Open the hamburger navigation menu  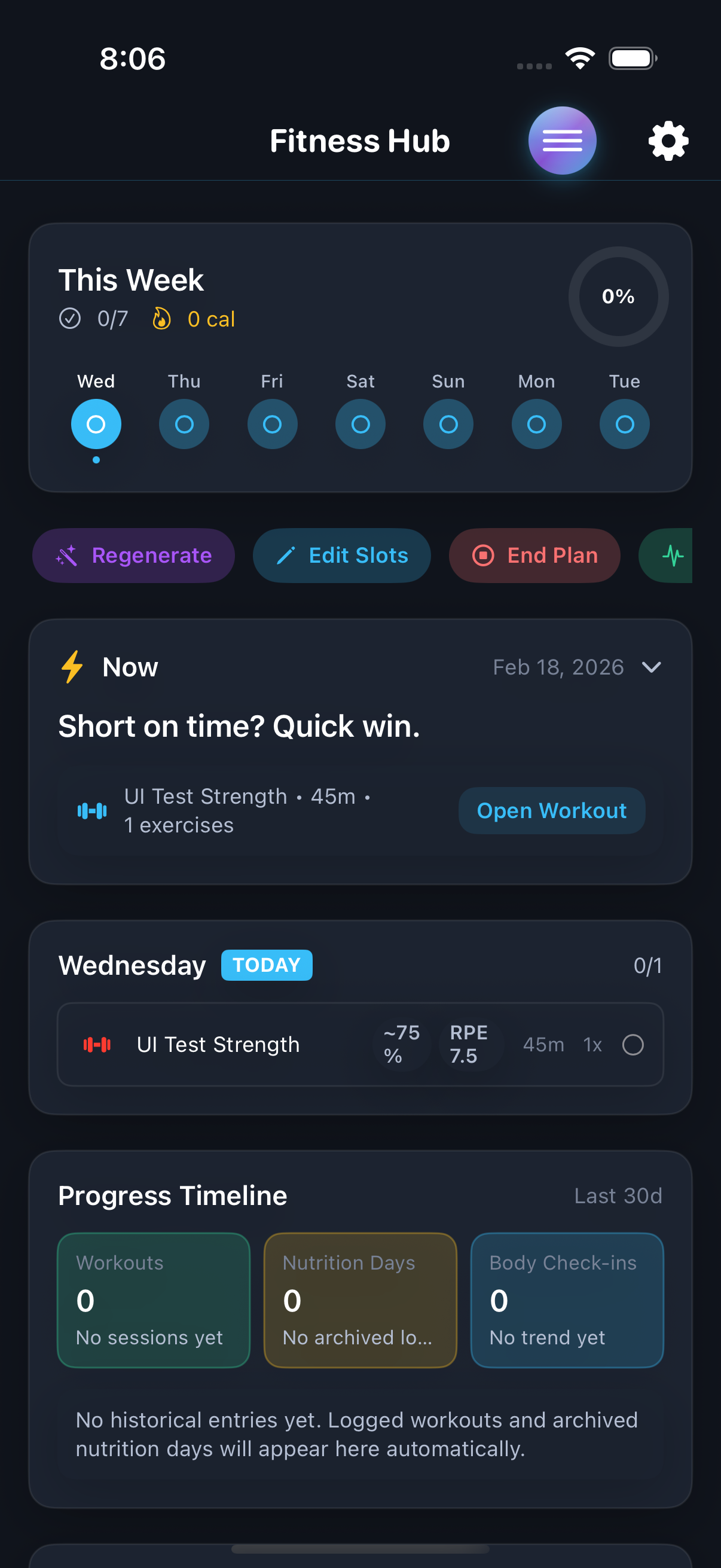[x=561, y=140]
